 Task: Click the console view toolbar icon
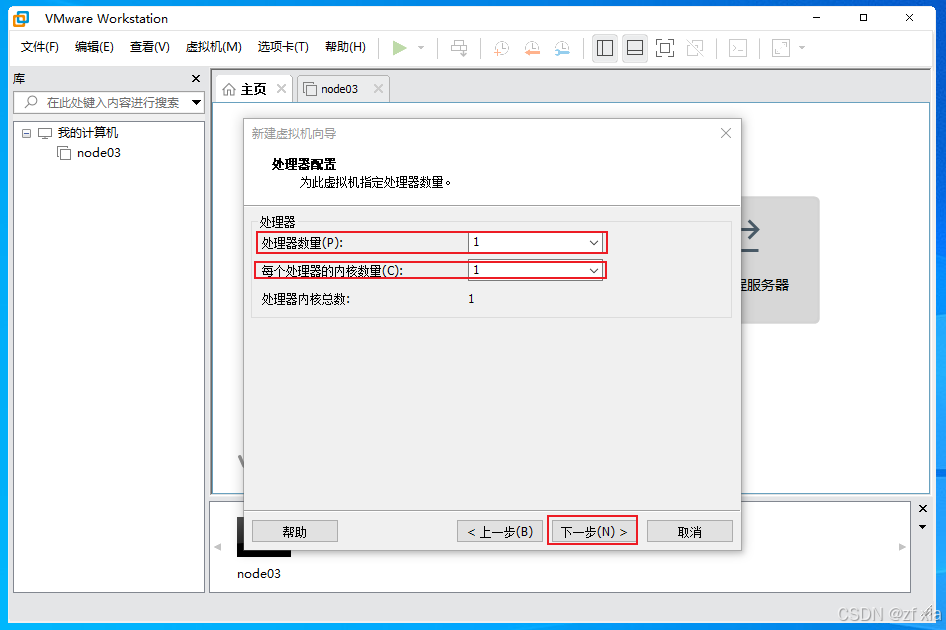point(738,48)
